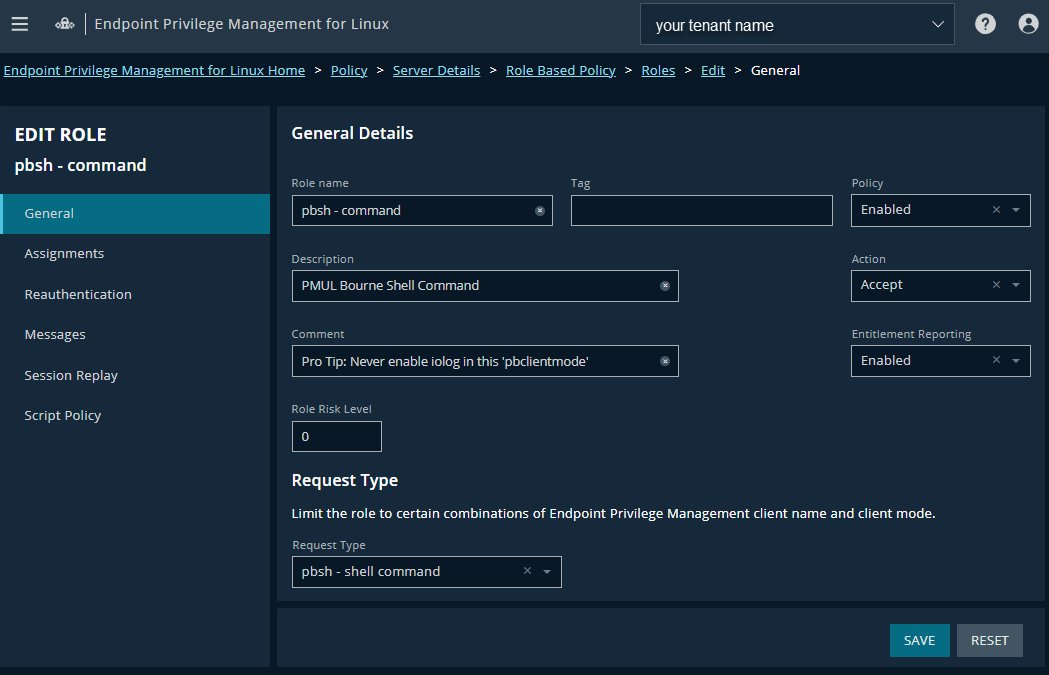Clear the Request Type selection
Screen dimensions: 1049x675
[527, 571]
